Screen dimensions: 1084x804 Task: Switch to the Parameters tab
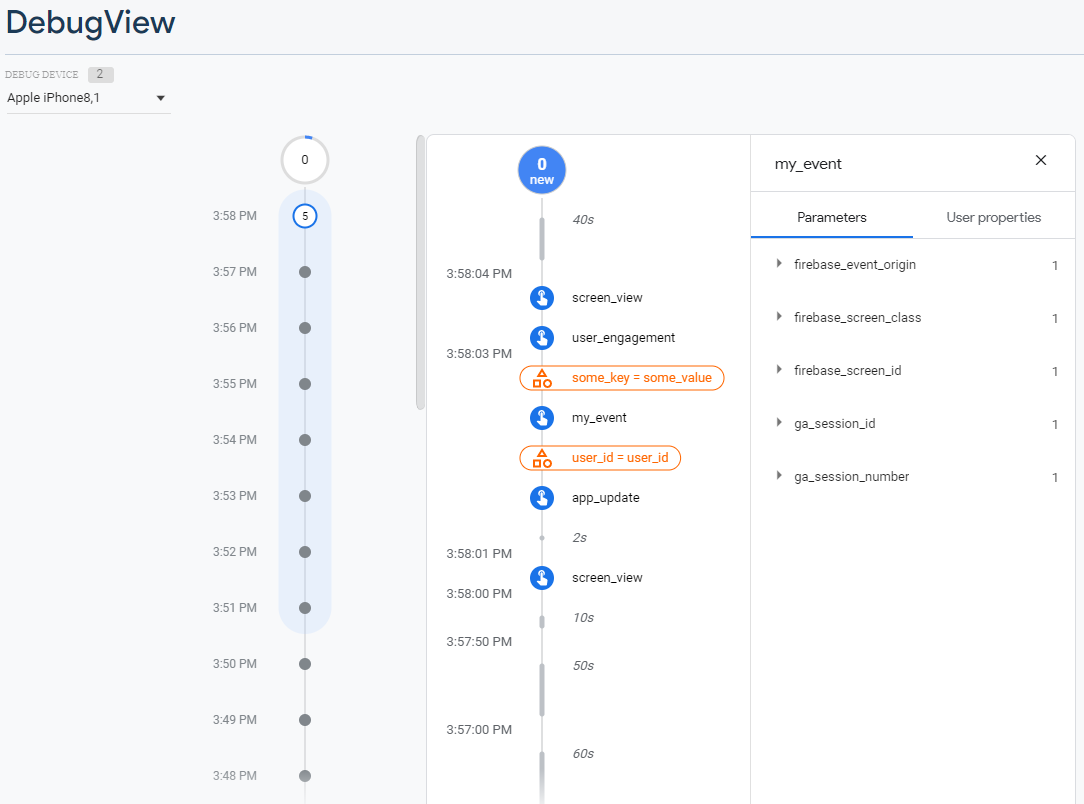click(832, 217)
